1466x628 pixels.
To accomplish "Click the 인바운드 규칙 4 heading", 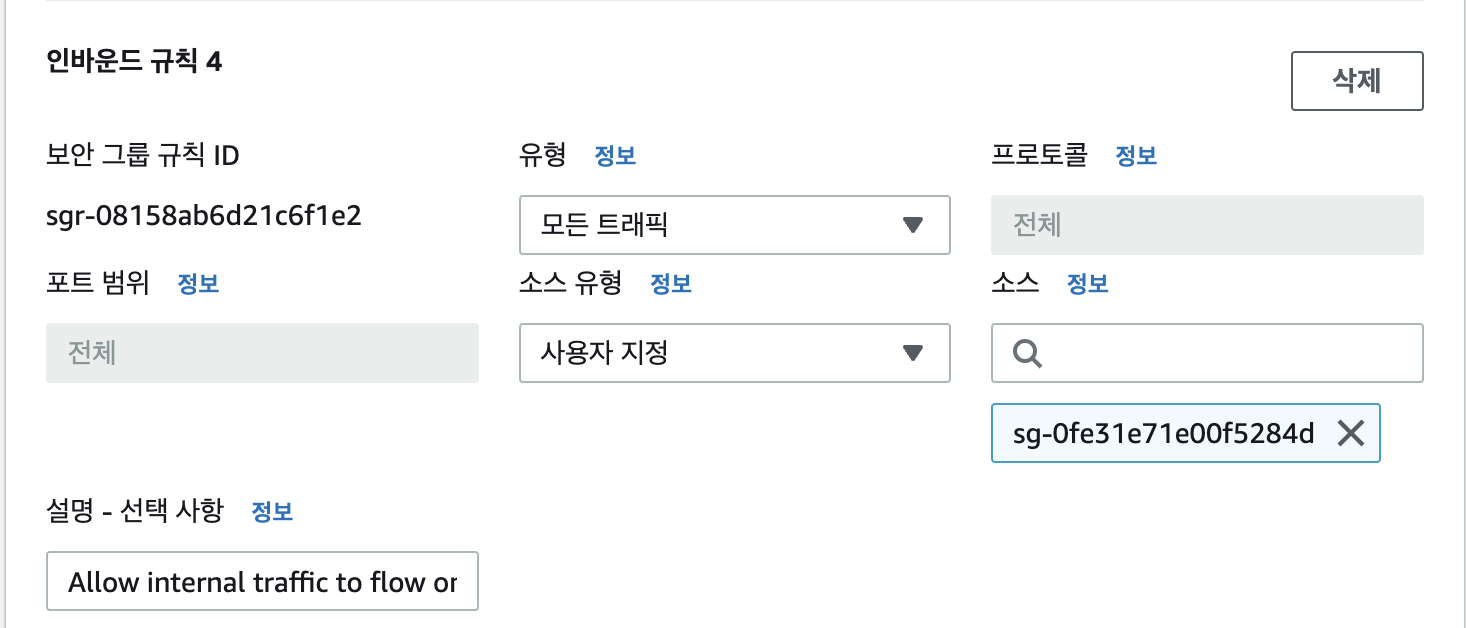I will click(134, 62).
